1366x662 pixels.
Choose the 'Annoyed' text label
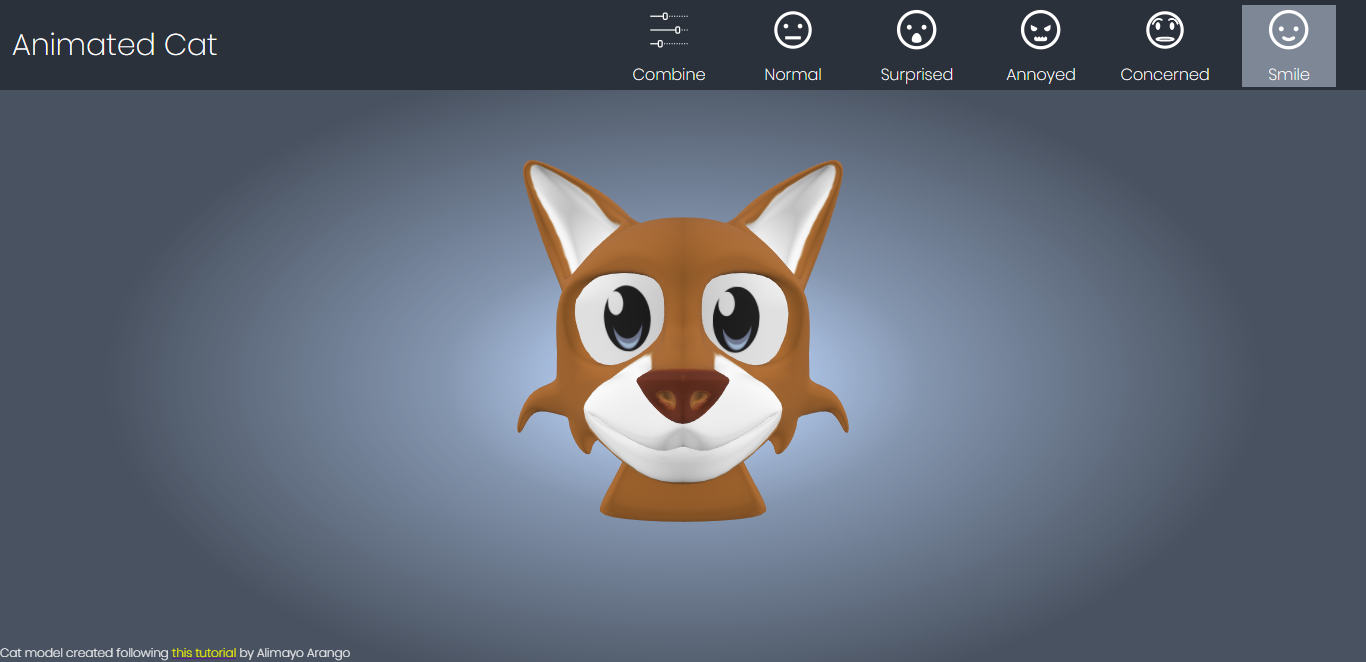point(1040,75)
